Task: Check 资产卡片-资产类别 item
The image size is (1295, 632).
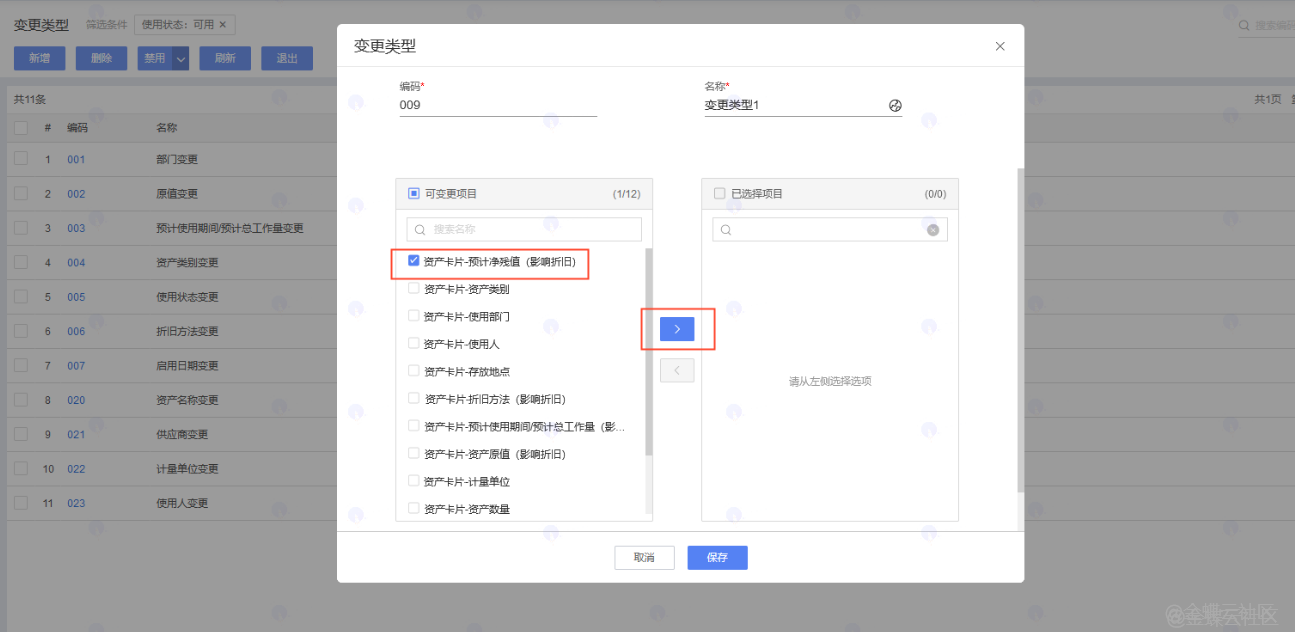Action: pyautogui.click(x=413, y=289)
